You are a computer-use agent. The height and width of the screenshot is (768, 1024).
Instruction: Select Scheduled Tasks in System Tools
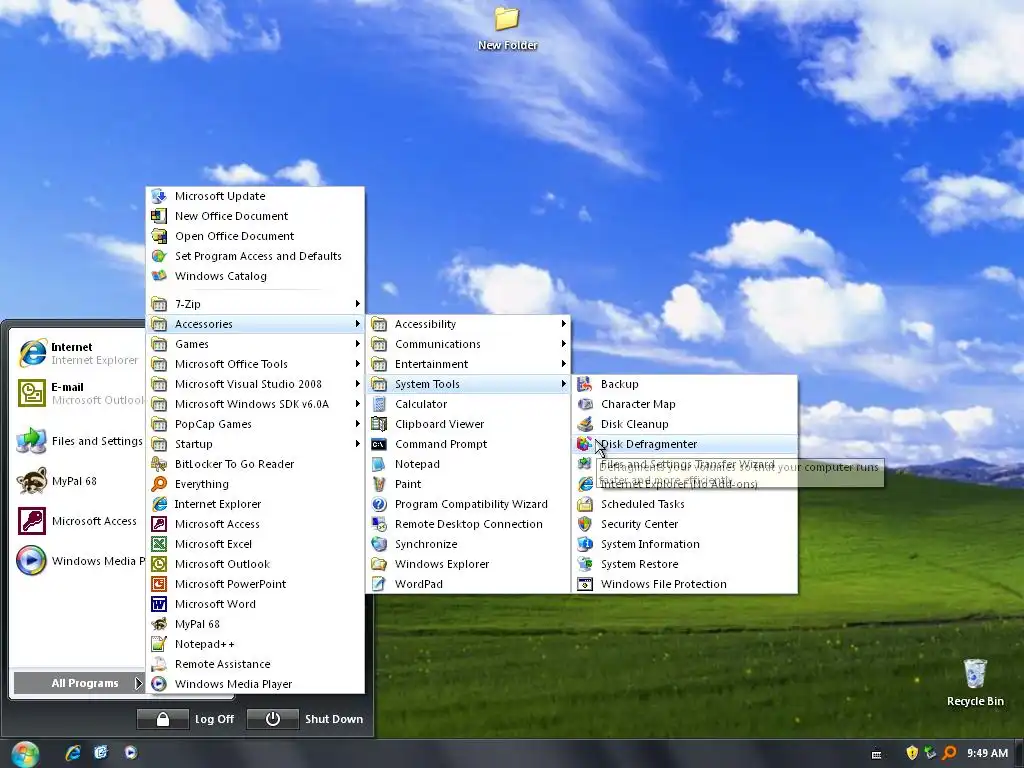(684, 504)
